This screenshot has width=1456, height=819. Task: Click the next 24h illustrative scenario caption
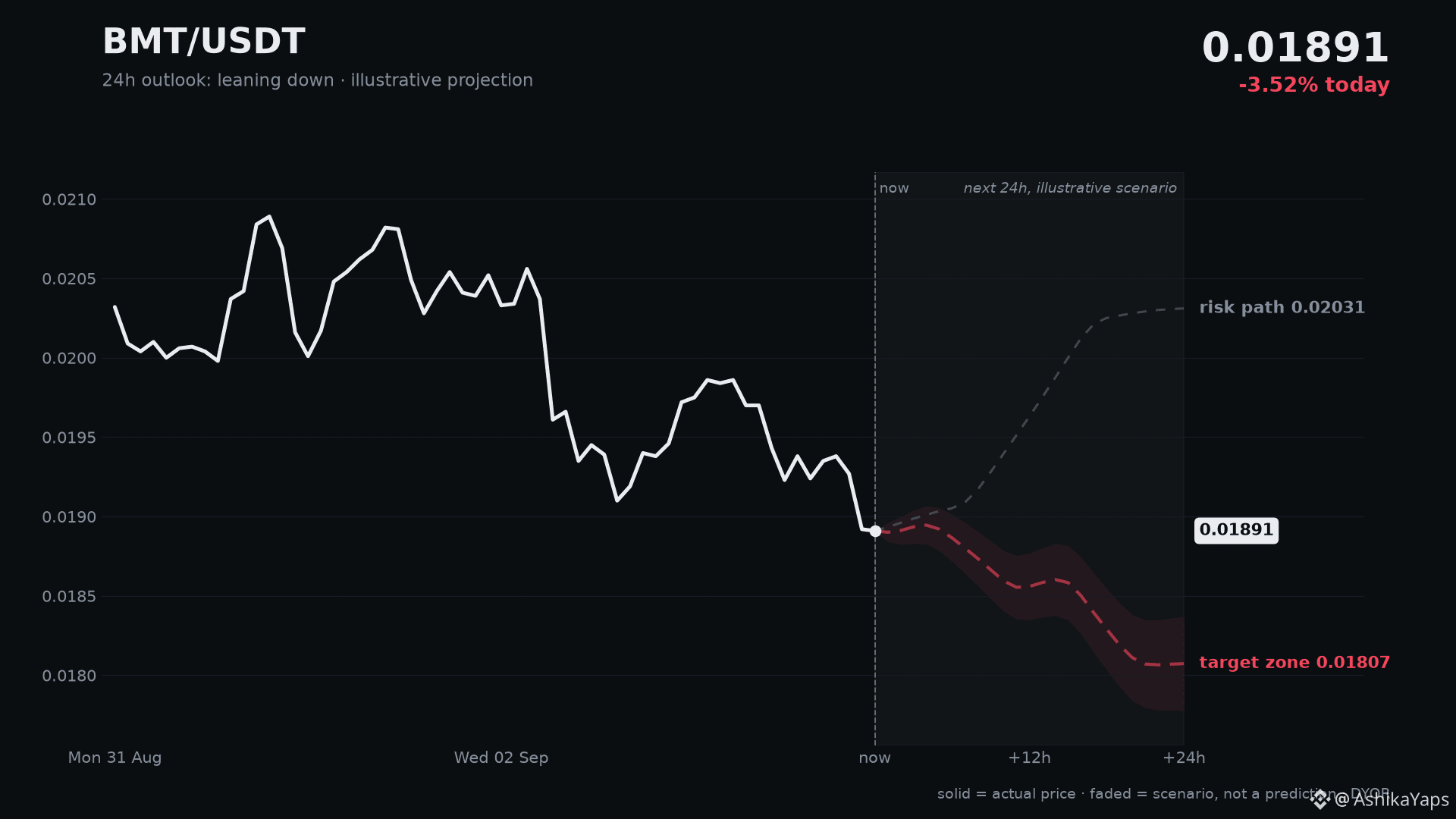pyautogui.click(x=1070, y=188)
